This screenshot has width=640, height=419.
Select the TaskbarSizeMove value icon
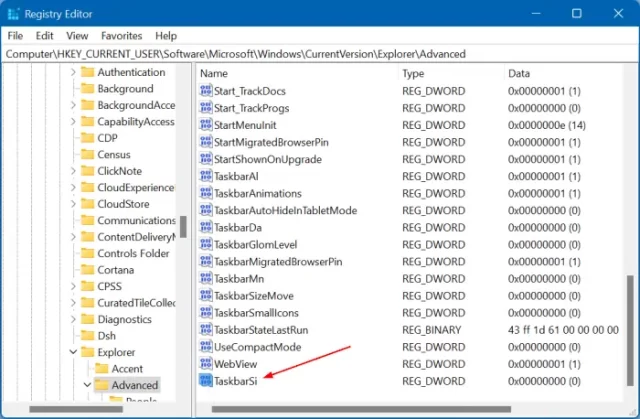[x=206, y=295]
